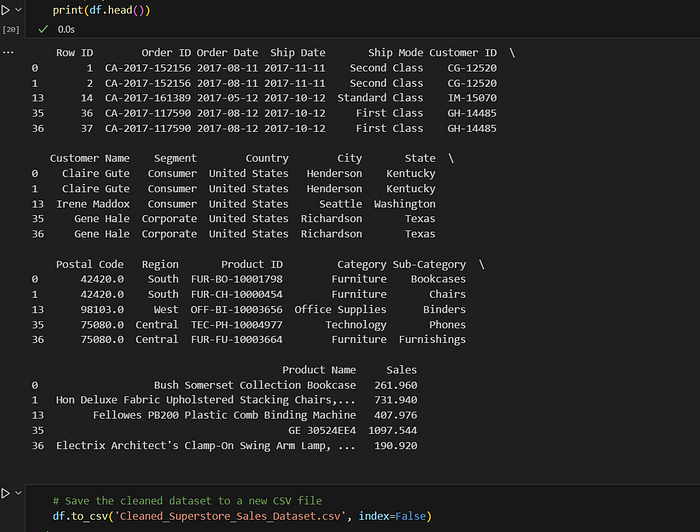Click product ID FUR-BO-10001798
Viewport: 700px width, 532px height.
(x=237, y=279)
